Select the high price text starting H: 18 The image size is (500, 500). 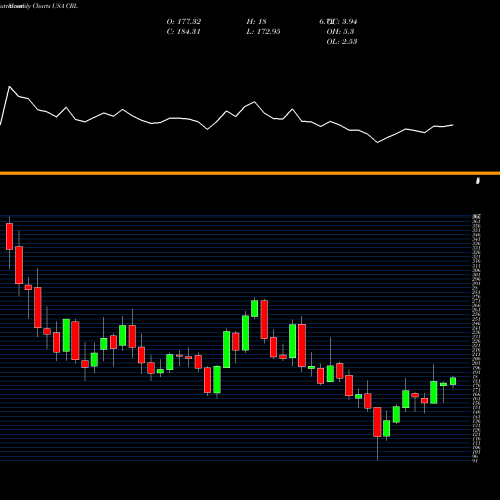tap(256, 22)
